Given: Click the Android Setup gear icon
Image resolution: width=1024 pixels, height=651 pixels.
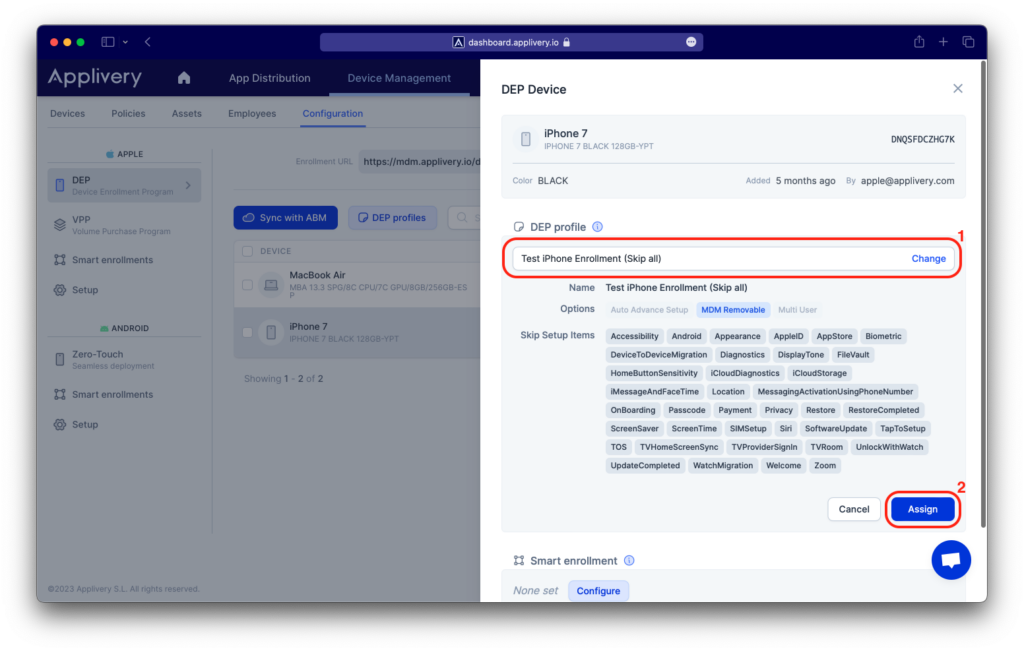Looking at the screenshot, I should pos(59,424).
